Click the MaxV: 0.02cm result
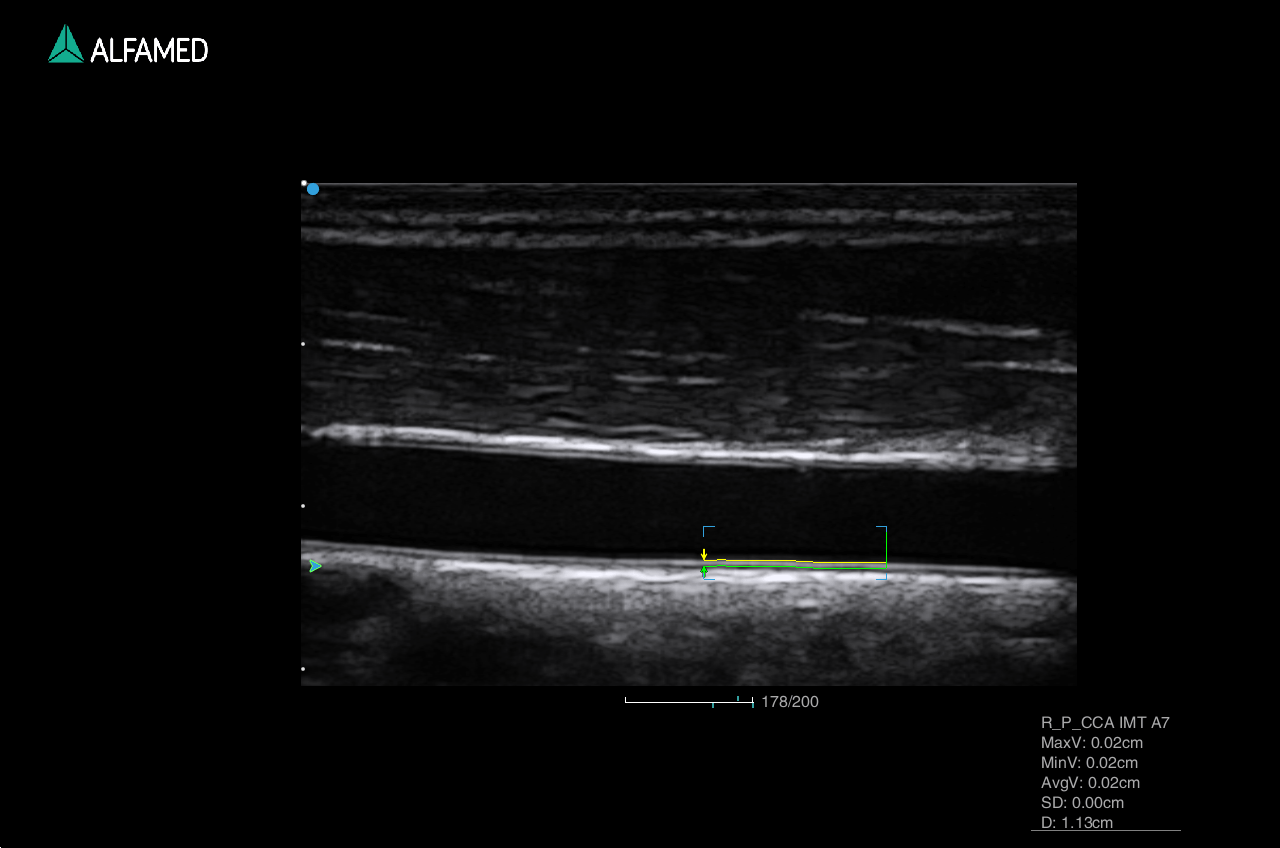Image resolution: width=1280 pixels, height=848 pixels. point(1091,743)
